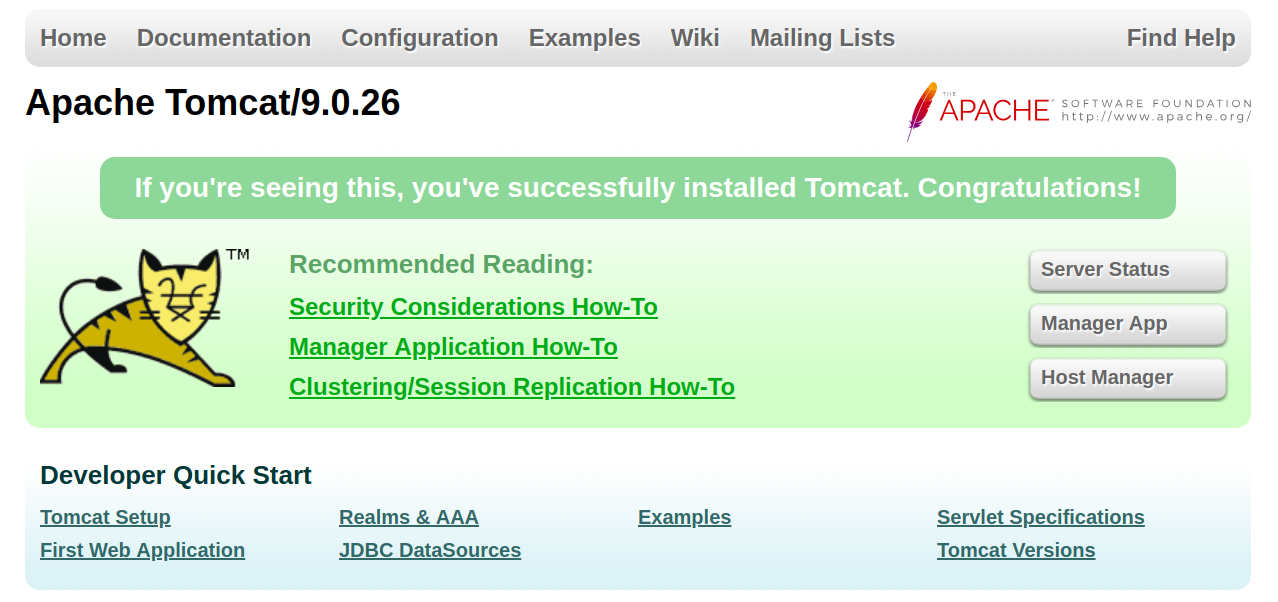Open the Security Considerations How-To link
The width and height of the screenshot is (1278, 602).
tap(473, 307)
